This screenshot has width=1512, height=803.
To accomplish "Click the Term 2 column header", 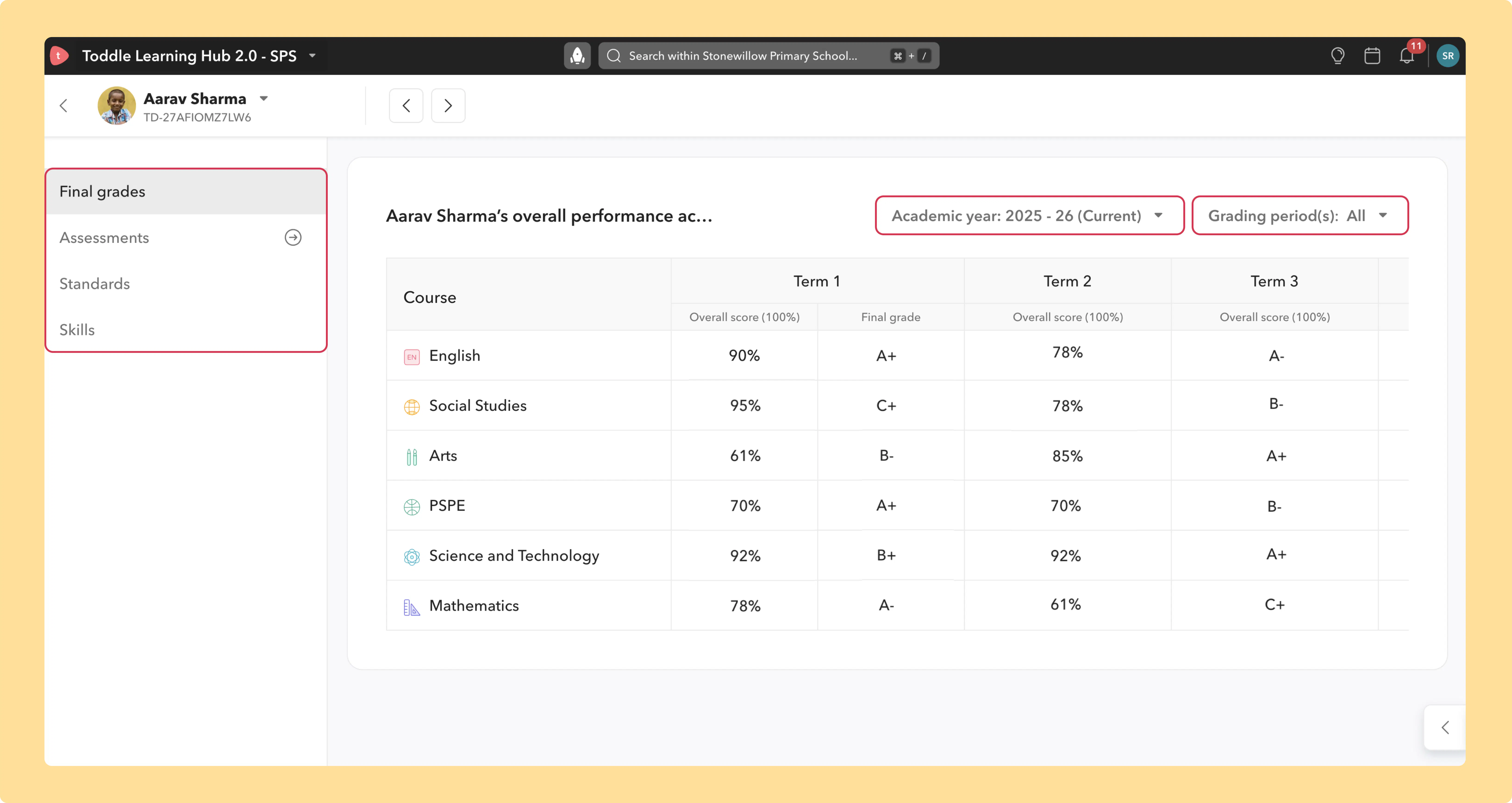I will pyautogui.click(x=1067, y=281).
